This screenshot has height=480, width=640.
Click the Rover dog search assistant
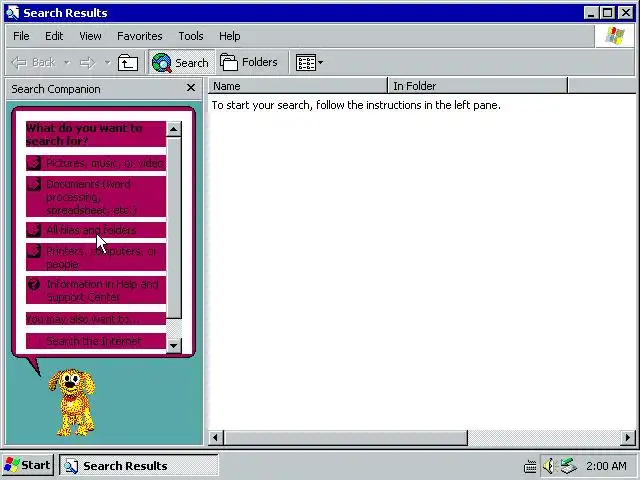pos(72,402)
